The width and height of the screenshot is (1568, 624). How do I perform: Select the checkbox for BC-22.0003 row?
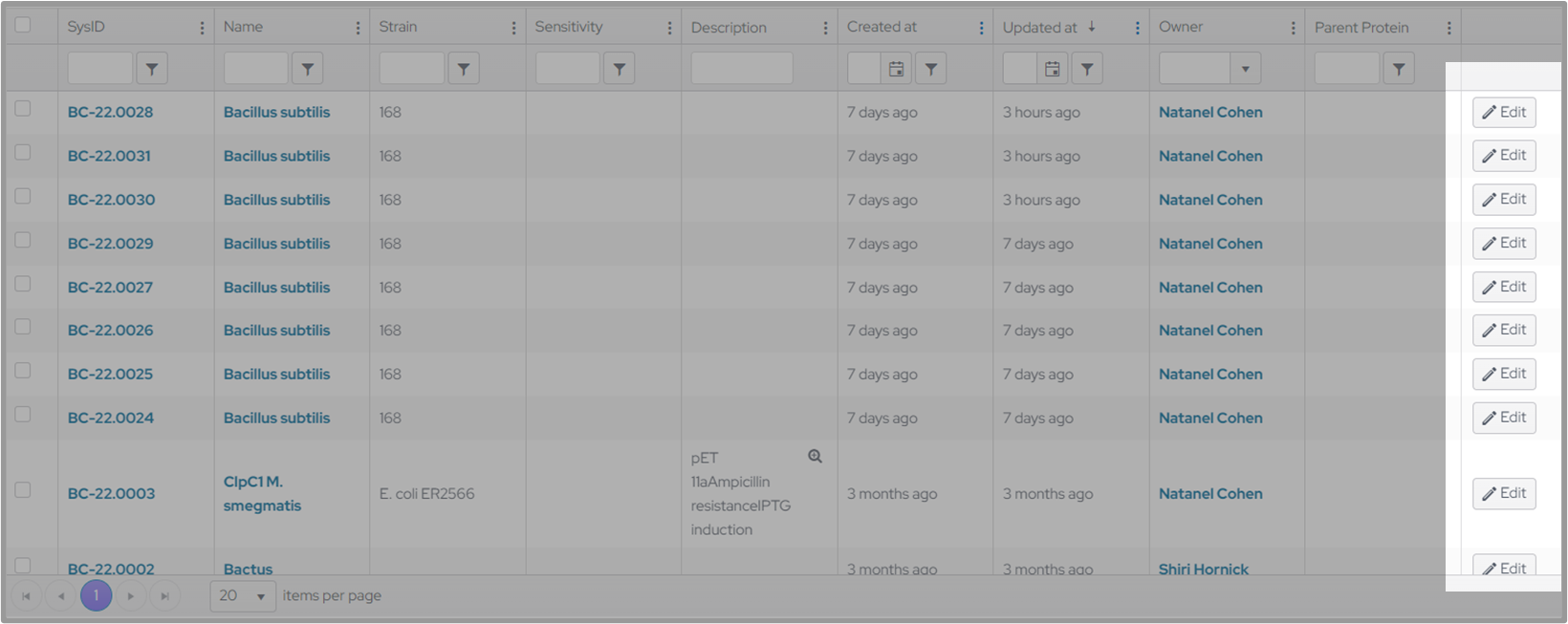(x=23, y=490)
